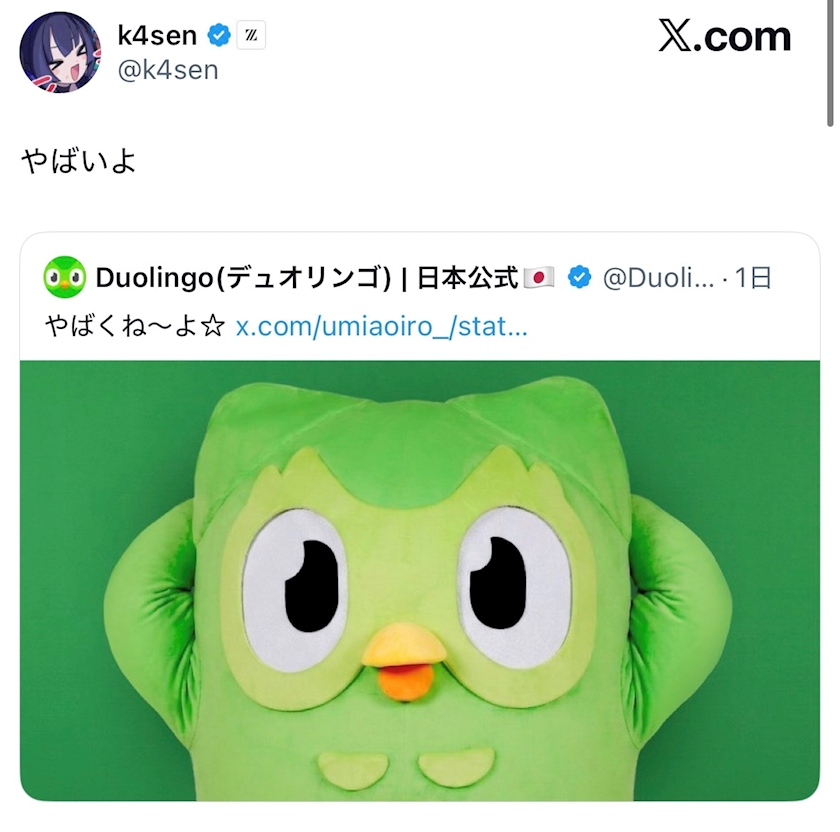Open k4sen's profile avatar picture
840x832 pixels.
point(60,53)
